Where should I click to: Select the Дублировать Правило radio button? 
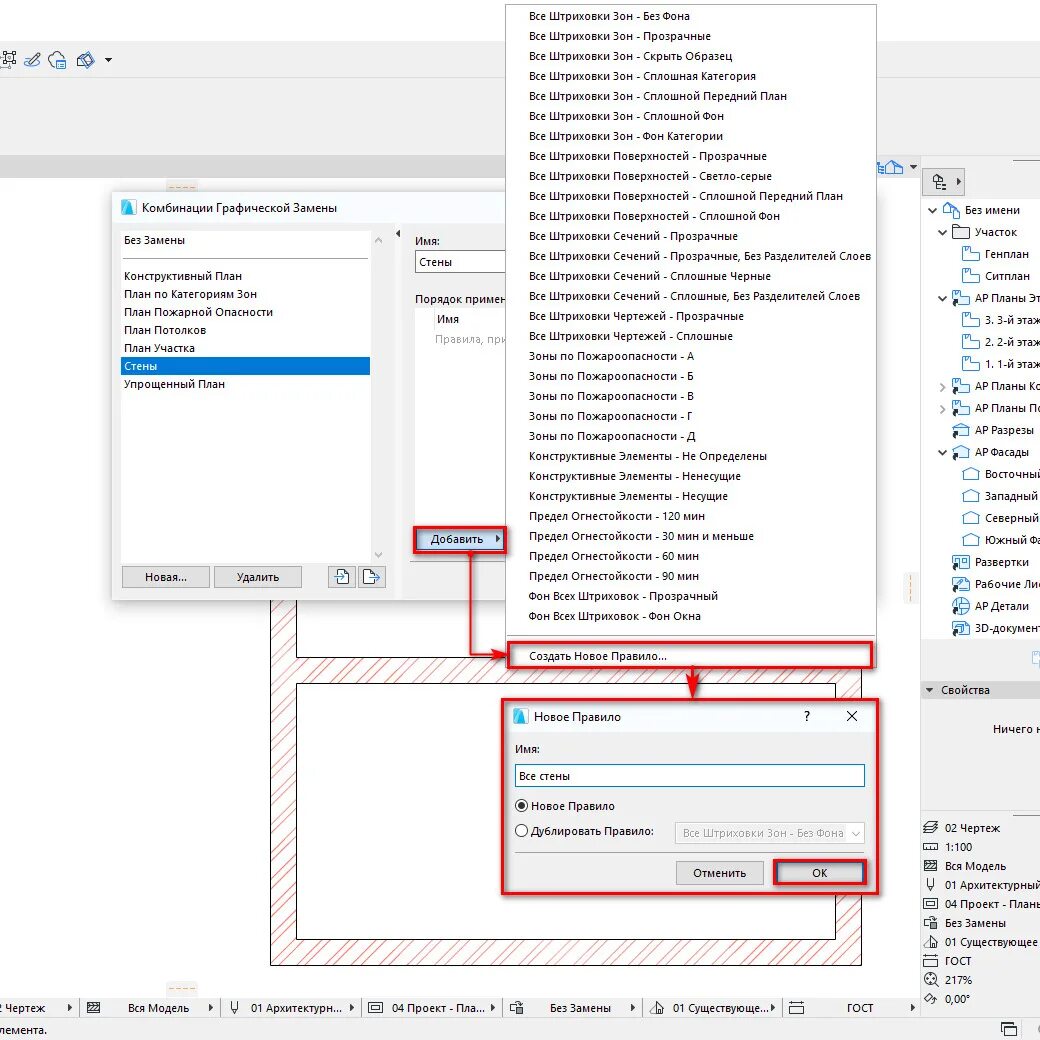click(521, 830)
